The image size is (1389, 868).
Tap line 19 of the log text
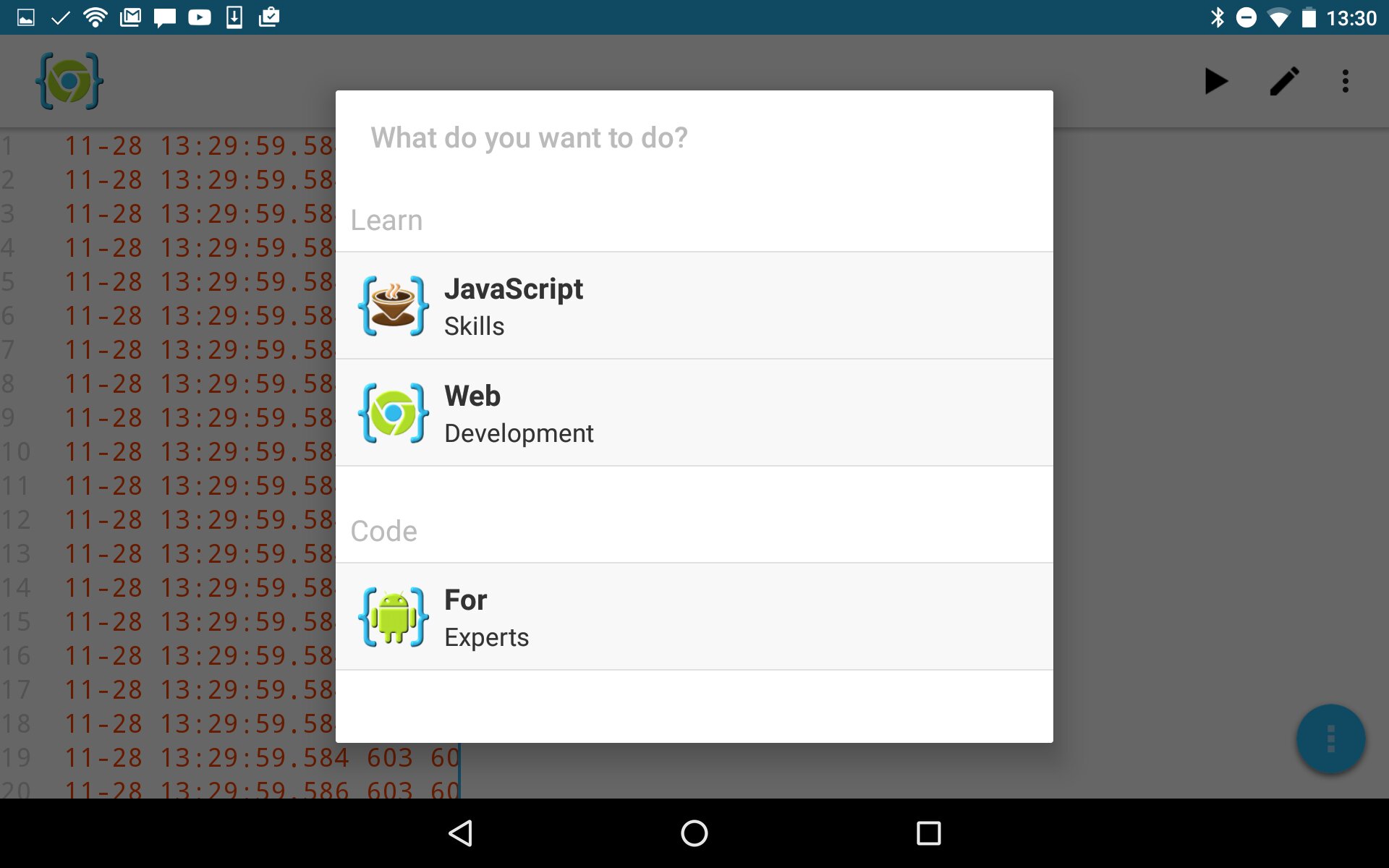260,757
